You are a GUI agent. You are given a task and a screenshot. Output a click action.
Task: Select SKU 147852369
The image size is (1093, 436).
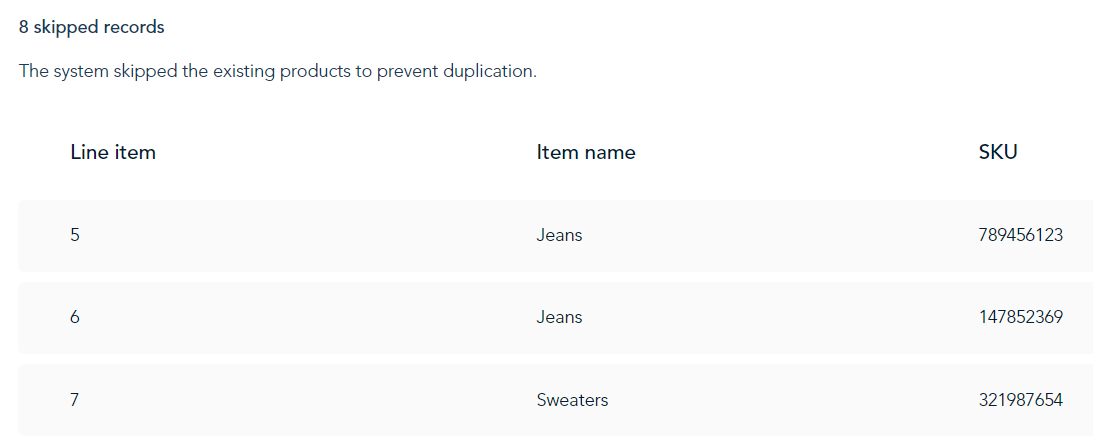[1021, 317]
